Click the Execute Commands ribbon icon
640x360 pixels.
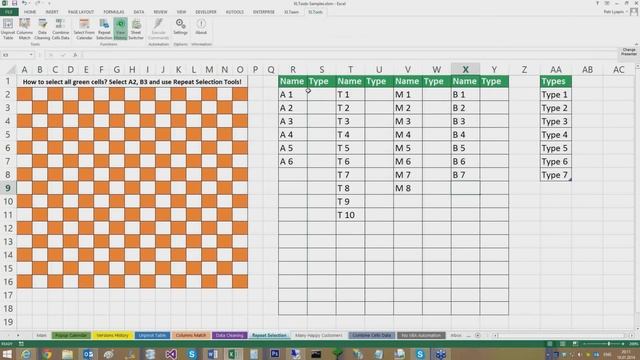(x=158, y=29)
